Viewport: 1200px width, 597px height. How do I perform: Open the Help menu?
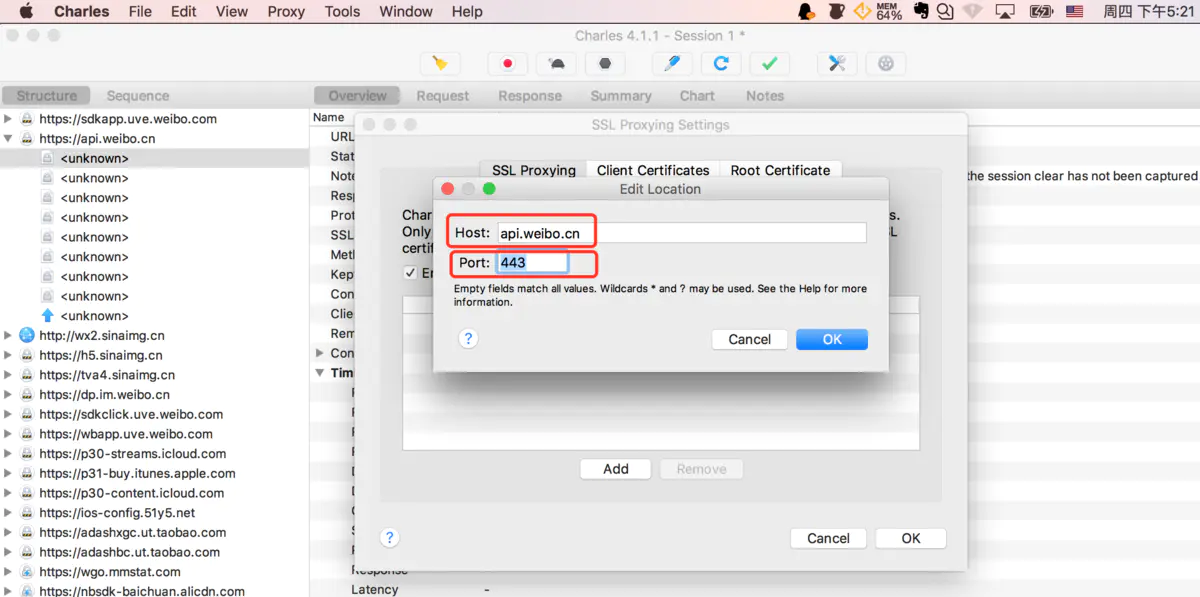[x=467, y=12]
